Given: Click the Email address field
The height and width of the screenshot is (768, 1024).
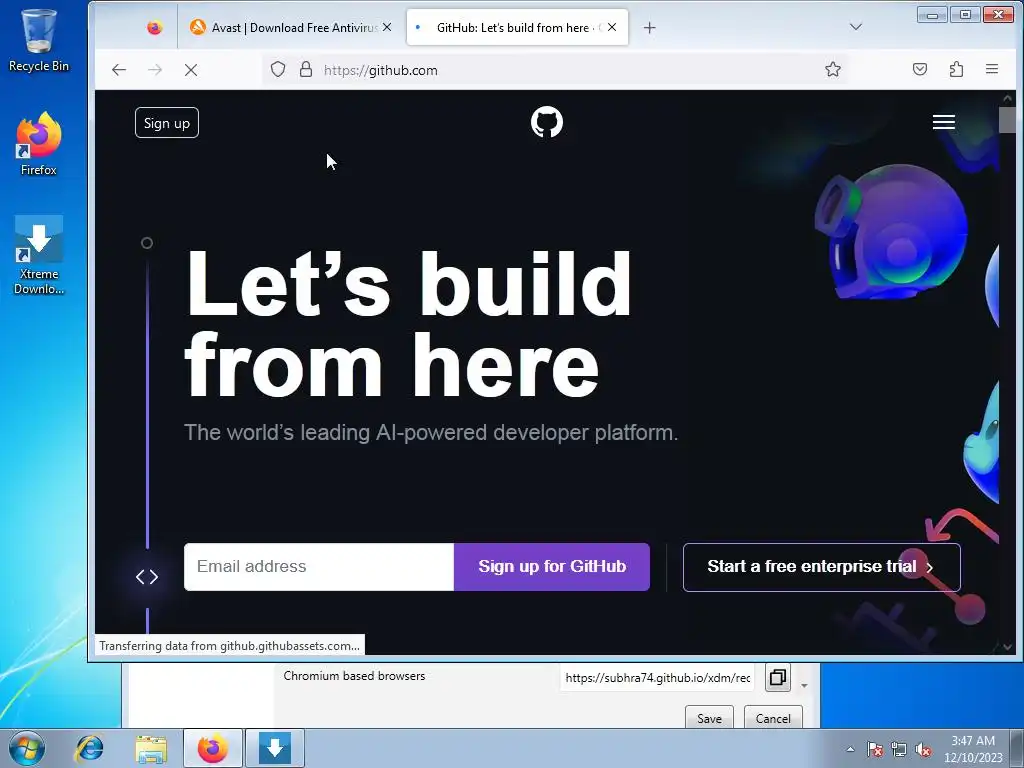Looking at the screenshot, I should [319, 566].
